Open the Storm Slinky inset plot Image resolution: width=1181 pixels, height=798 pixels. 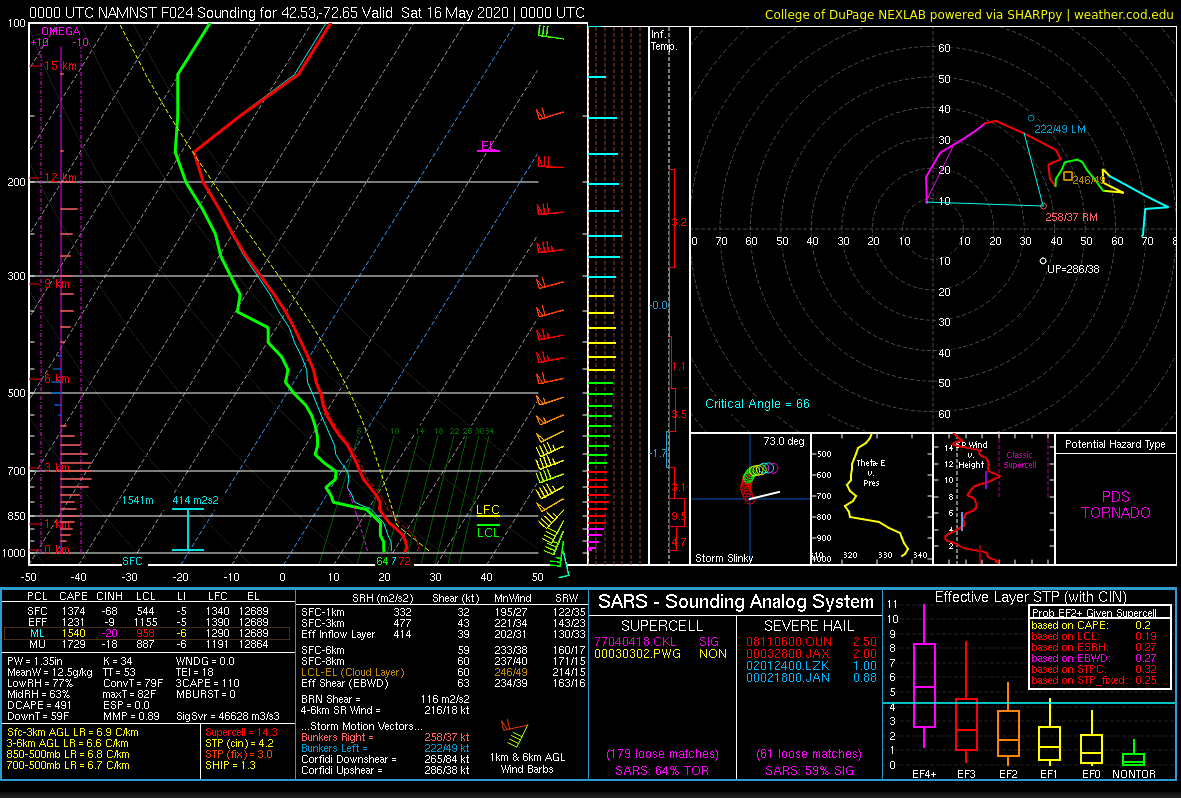(750, 498)
